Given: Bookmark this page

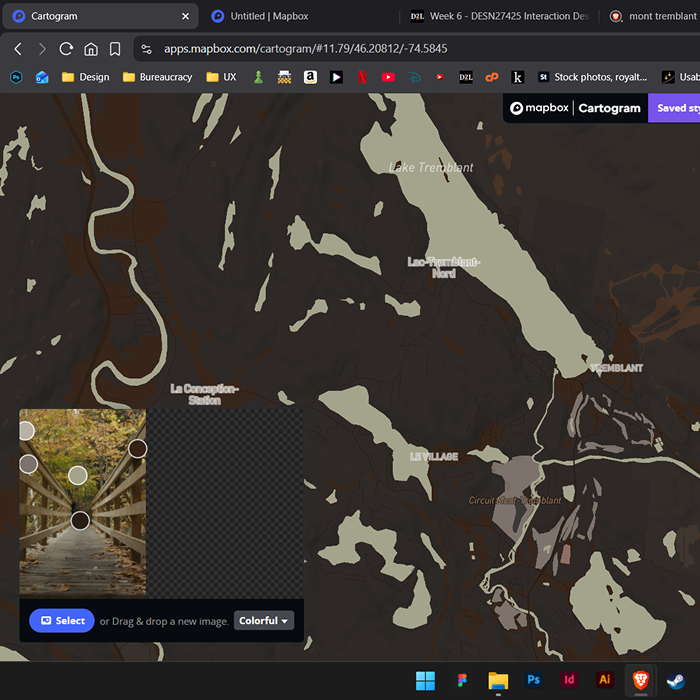Looking at the screenshot, I should tap(115, 49).
